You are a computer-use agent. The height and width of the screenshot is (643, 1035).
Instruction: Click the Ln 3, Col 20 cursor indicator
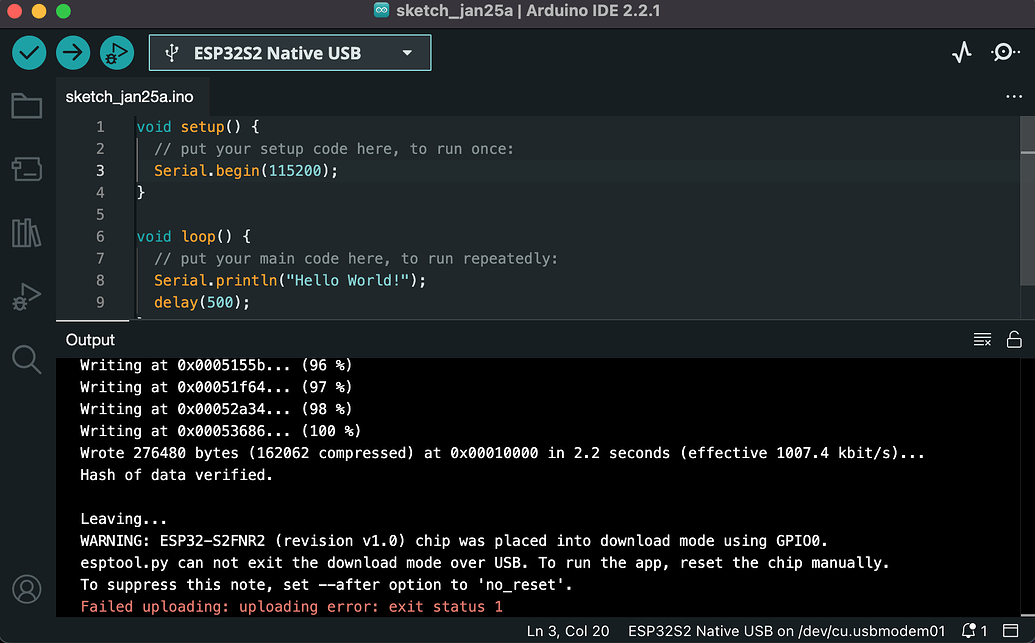[567, 631]
